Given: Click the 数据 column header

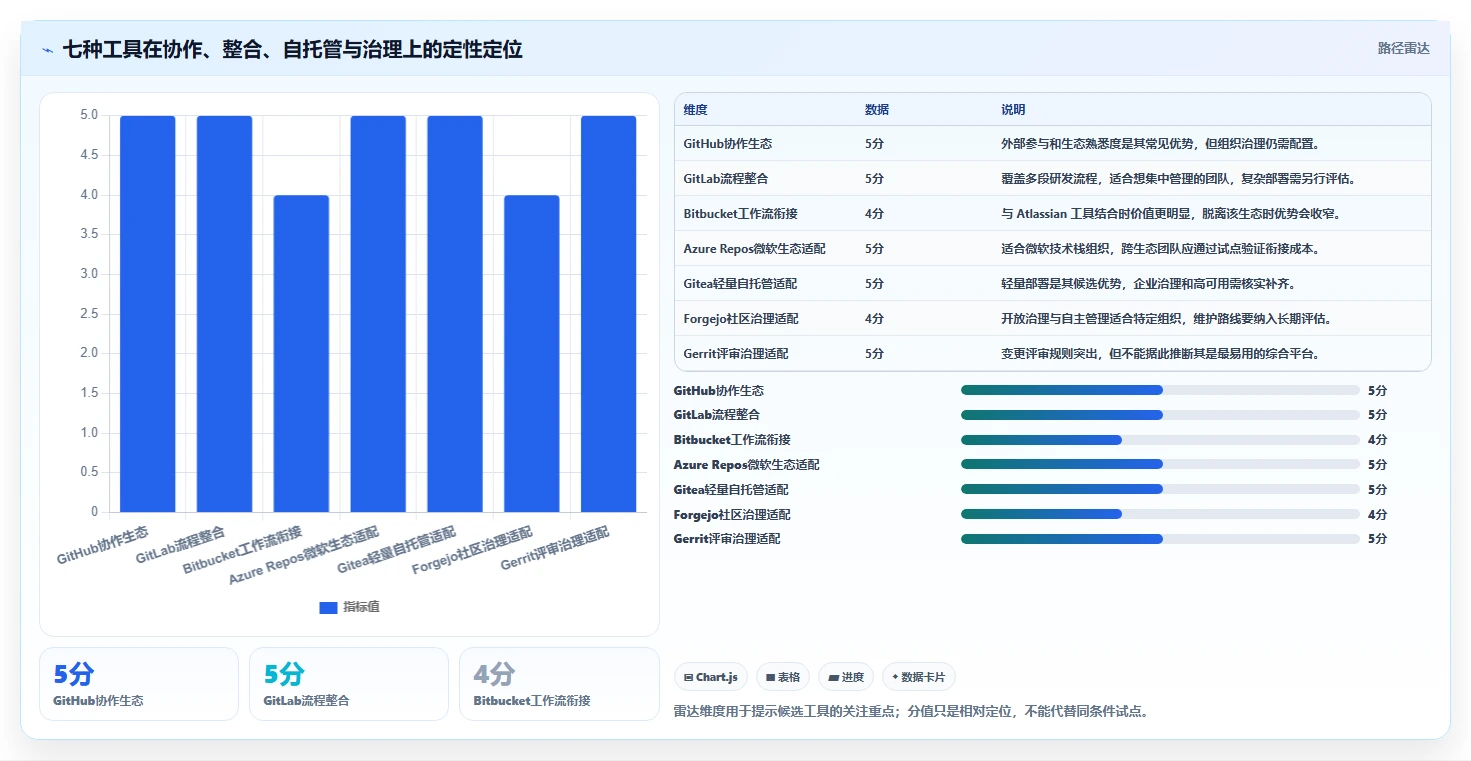Looking at the screenshot, I should (x=877, y=110).
